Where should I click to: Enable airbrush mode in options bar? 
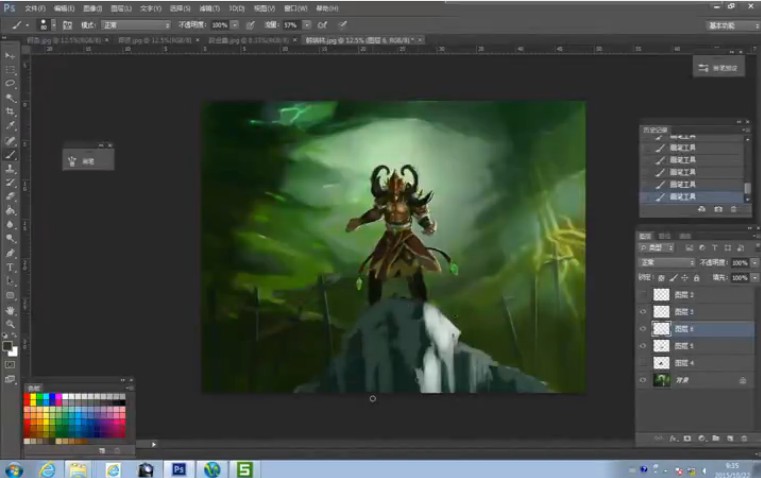click(322, 25)
